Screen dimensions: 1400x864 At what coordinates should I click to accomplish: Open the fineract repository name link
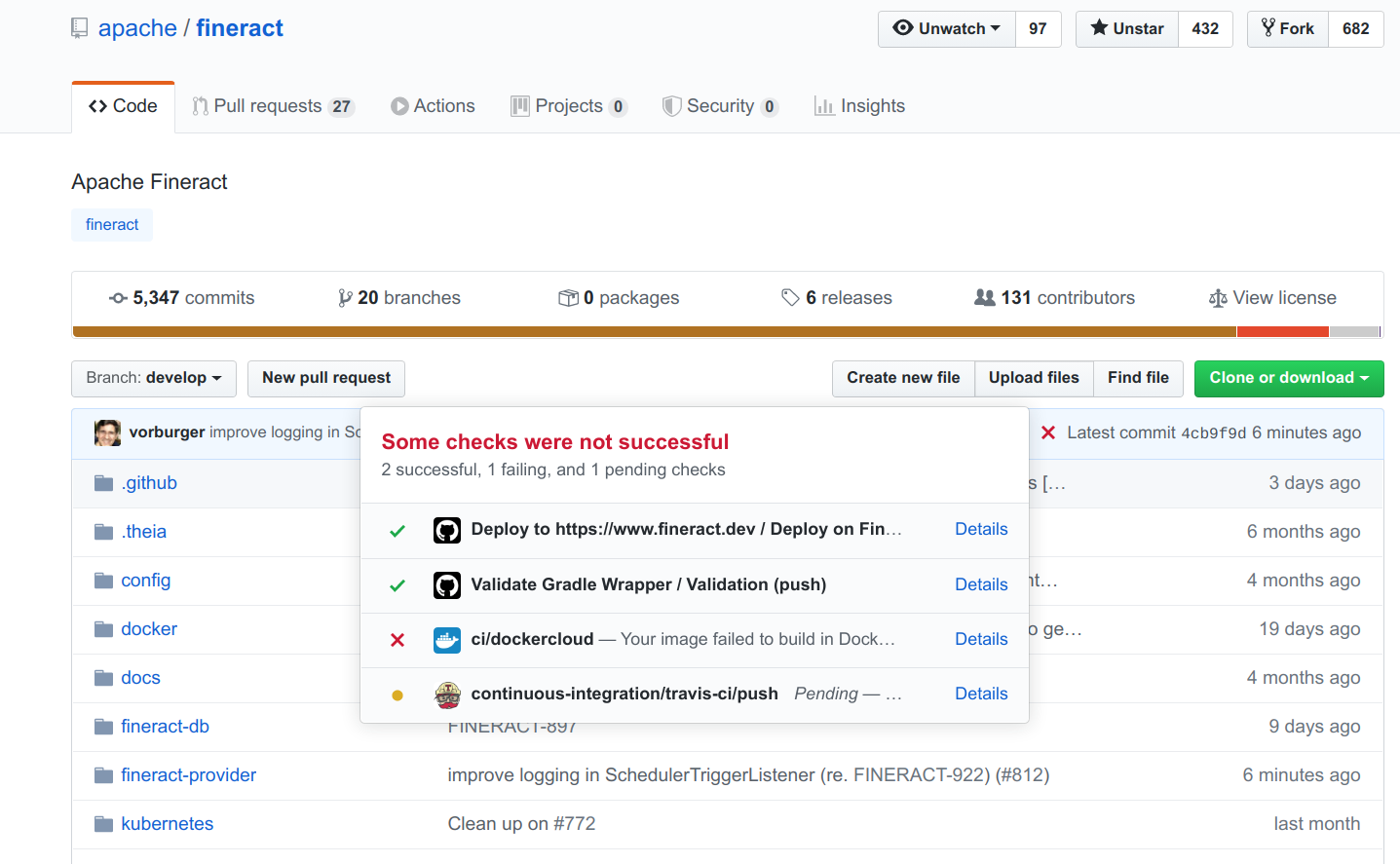coord(240,28)
